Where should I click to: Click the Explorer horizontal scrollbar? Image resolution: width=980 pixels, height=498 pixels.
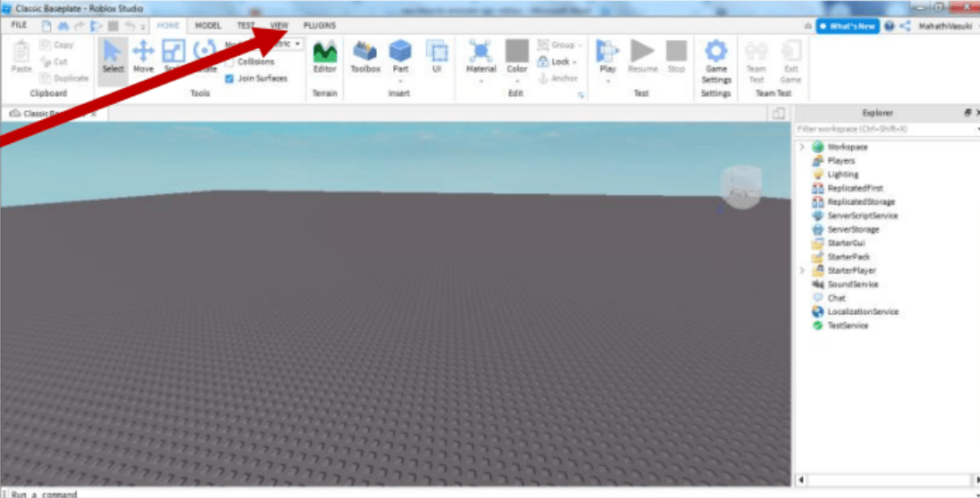888,480
